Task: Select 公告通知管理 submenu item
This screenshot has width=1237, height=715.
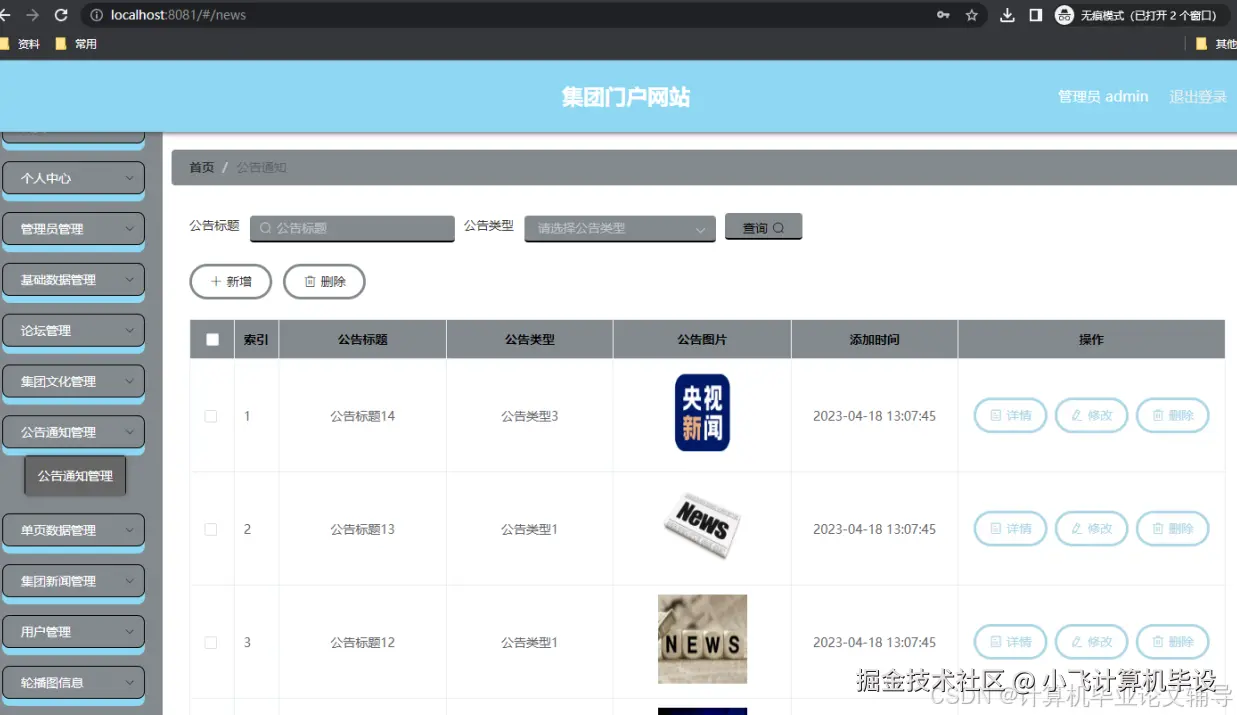Action: tap(75, 476)
